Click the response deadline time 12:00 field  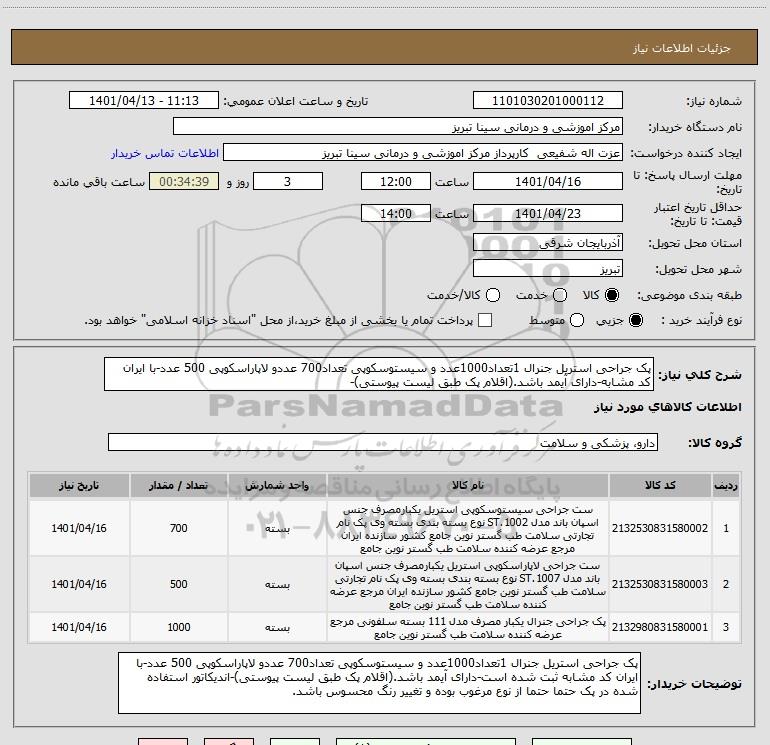396,181
